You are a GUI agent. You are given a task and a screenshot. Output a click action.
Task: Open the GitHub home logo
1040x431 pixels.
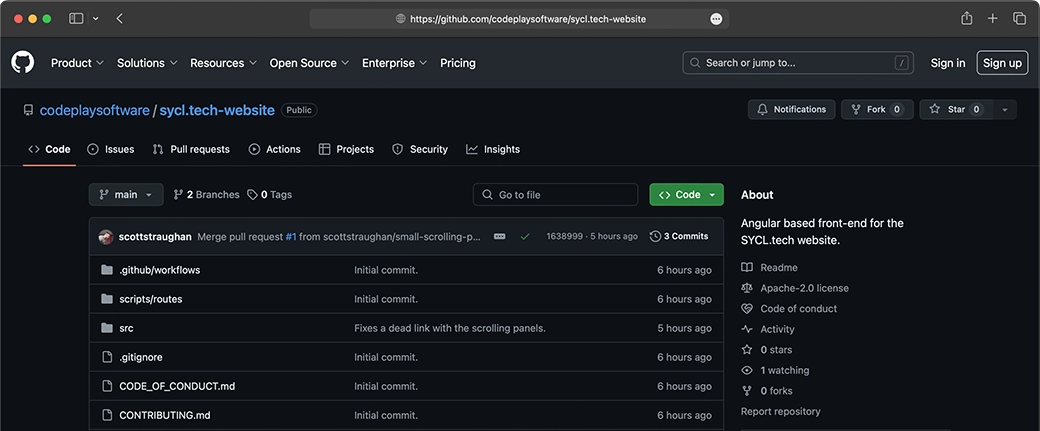point(23,63)
